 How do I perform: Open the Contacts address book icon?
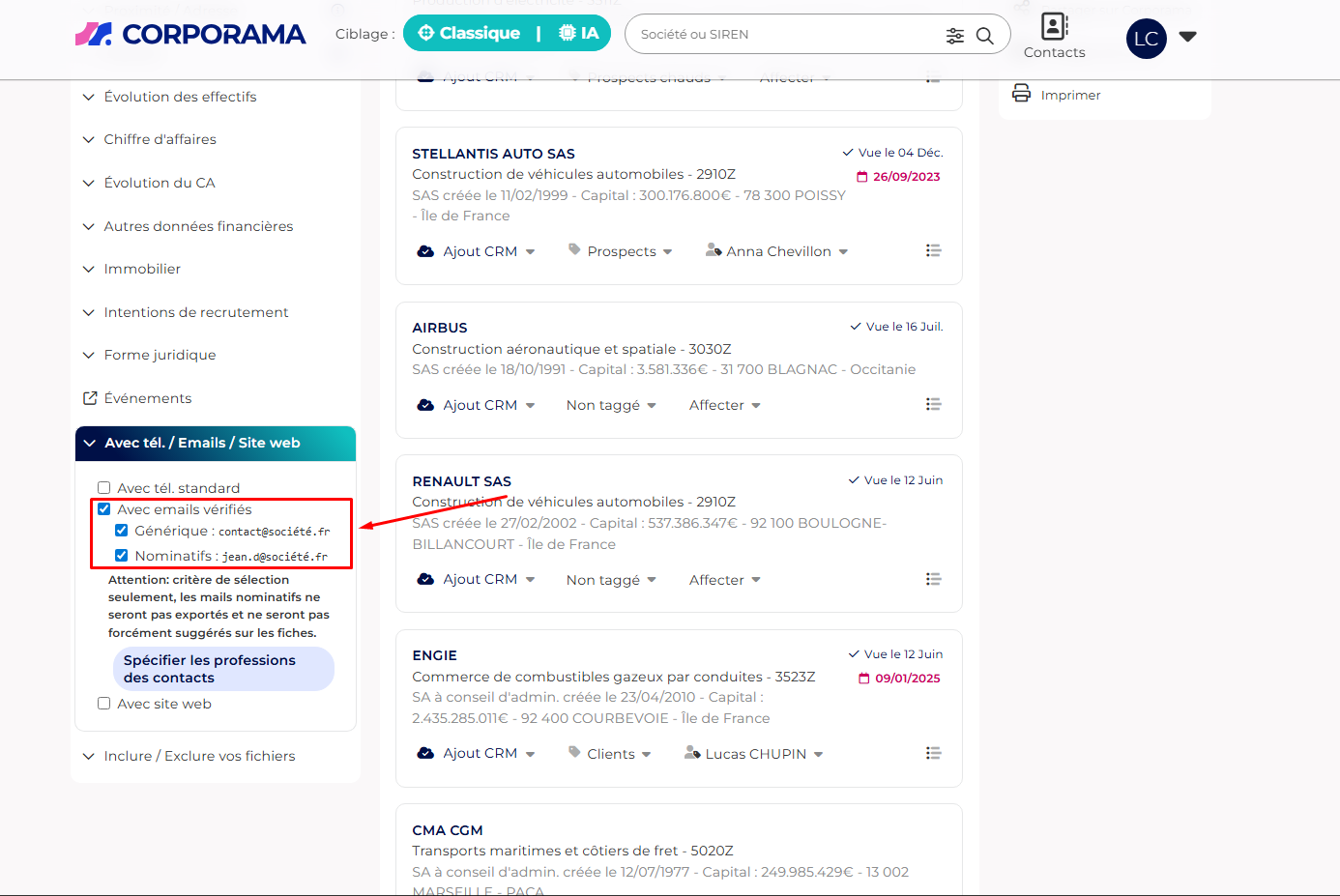pyautogui.click(x=1054, y=26)
